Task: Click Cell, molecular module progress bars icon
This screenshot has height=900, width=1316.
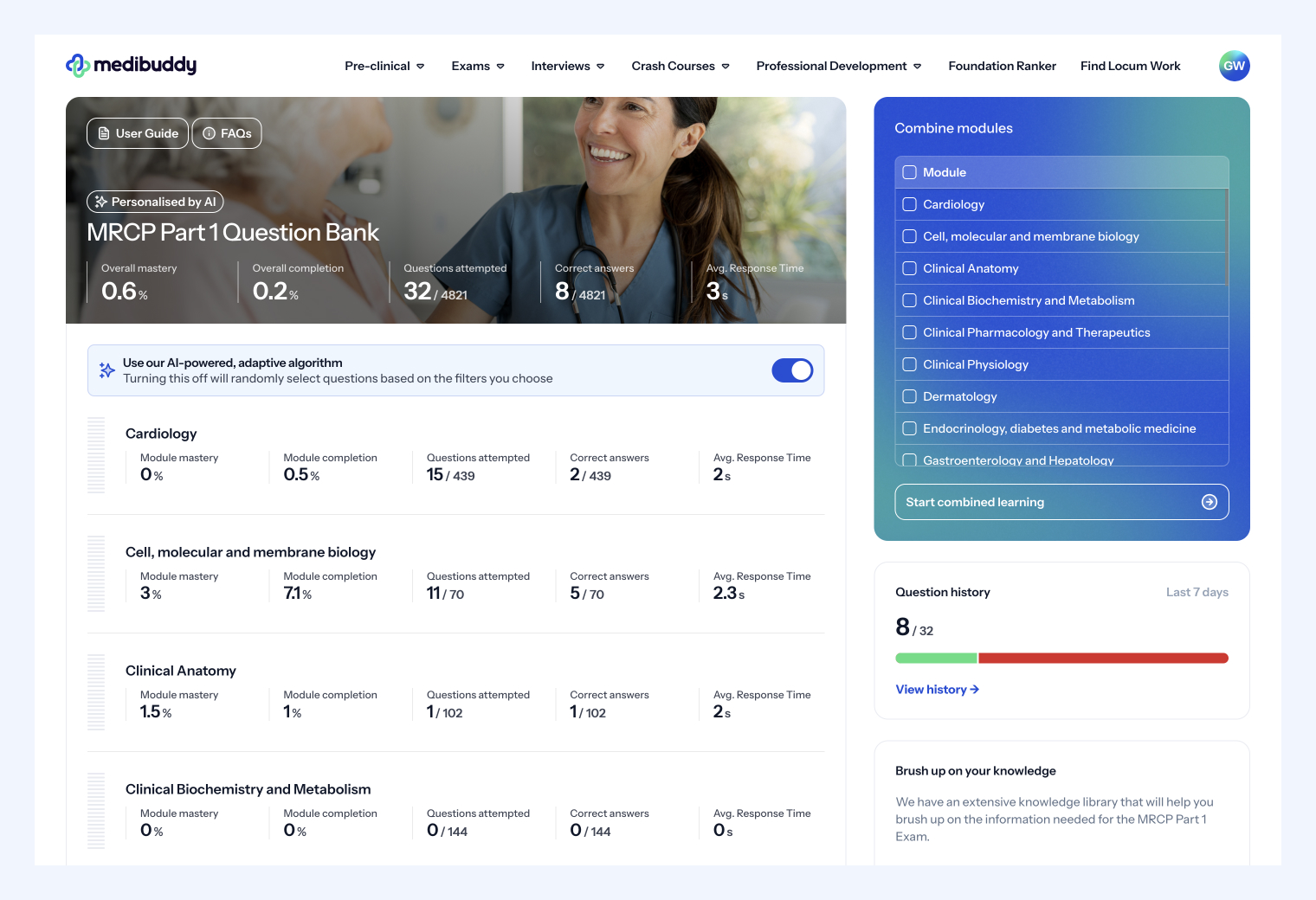Action: tap(96, 574)
